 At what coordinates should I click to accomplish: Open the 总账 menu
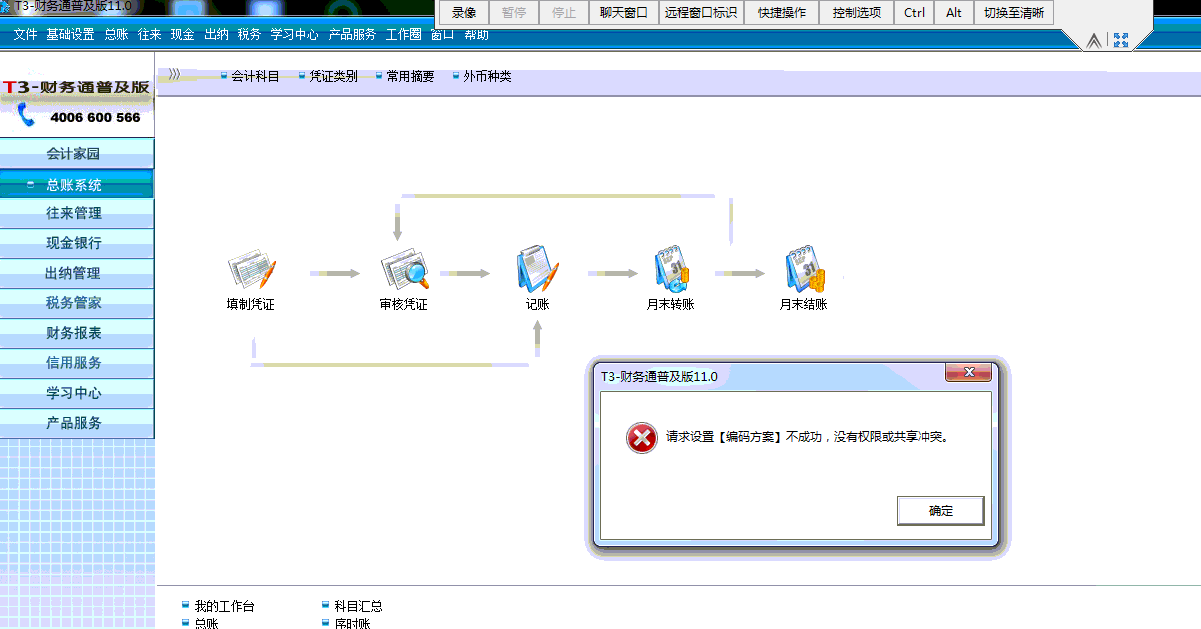pos(116,34)
